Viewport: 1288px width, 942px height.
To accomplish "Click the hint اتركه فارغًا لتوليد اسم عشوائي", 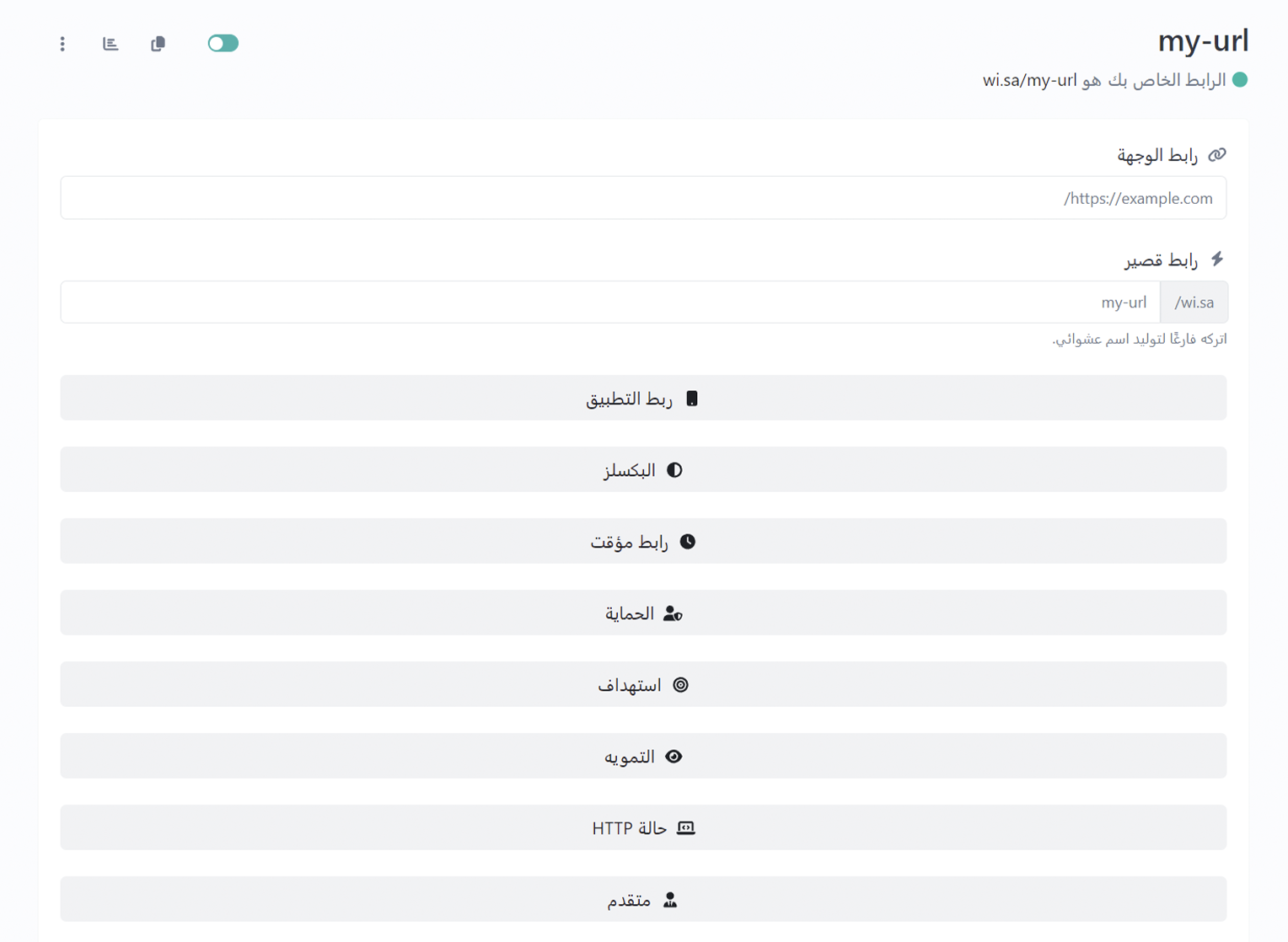I will 1139,339.
